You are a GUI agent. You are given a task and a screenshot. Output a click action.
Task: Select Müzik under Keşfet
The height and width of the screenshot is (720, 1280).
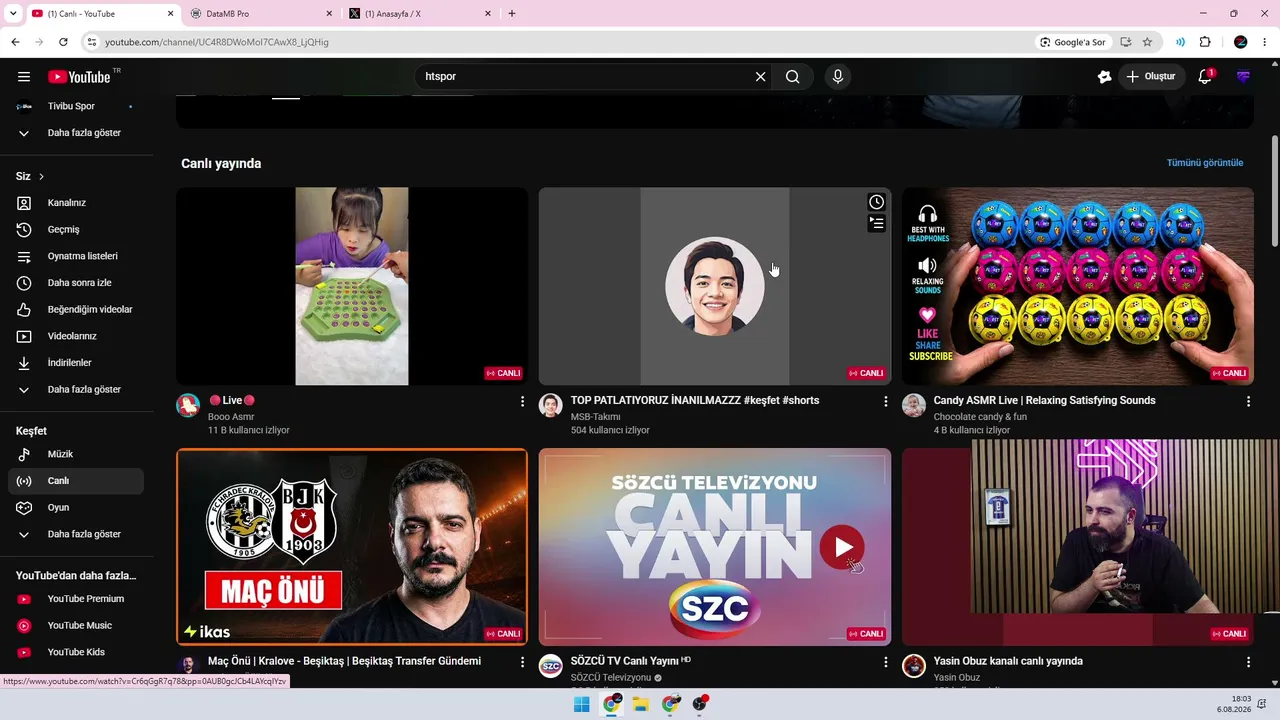[76, 455]
